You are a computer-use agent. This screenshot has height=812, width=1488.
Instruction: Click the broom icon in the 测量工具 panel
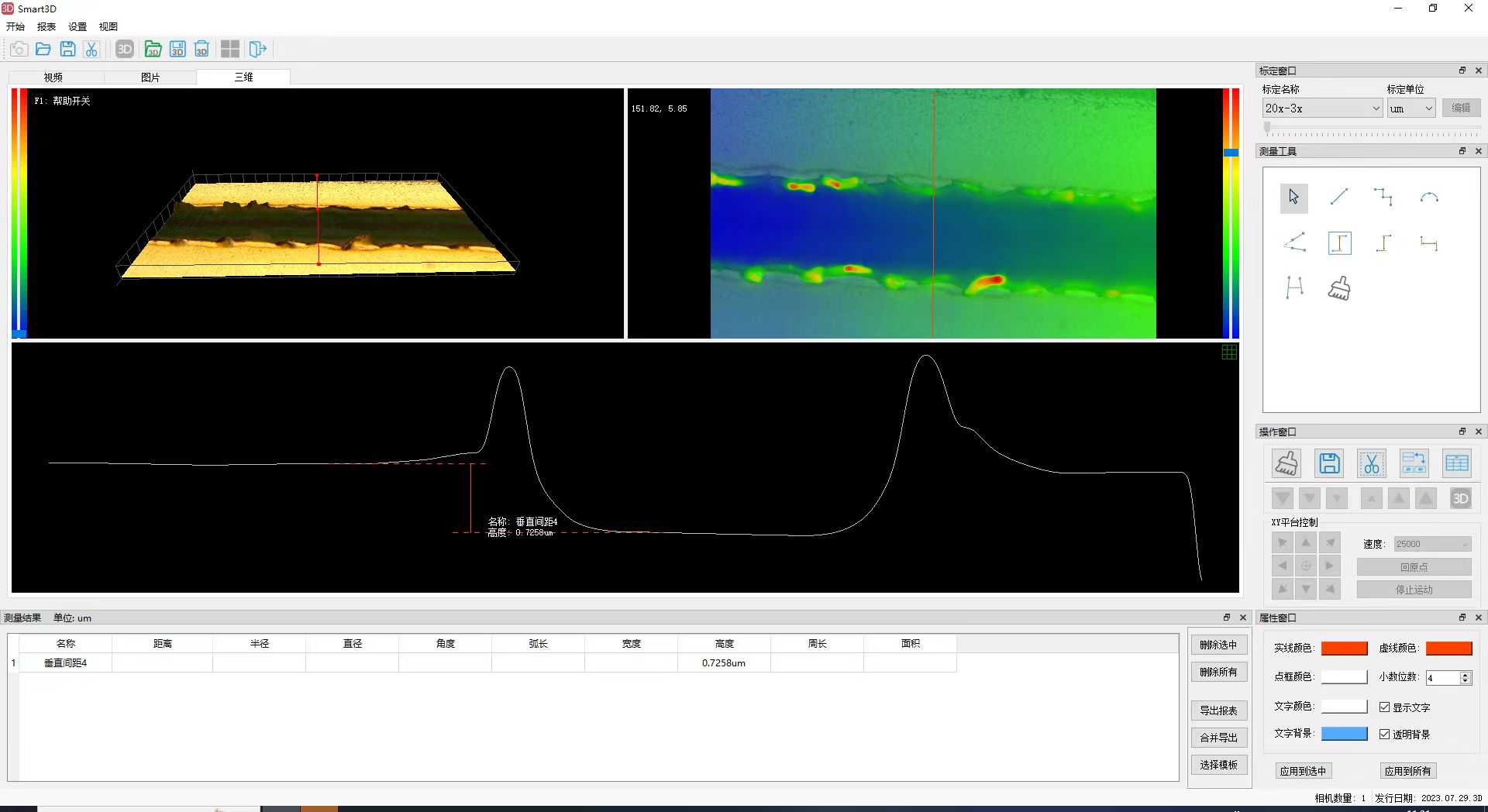[x=1339, y=288]
